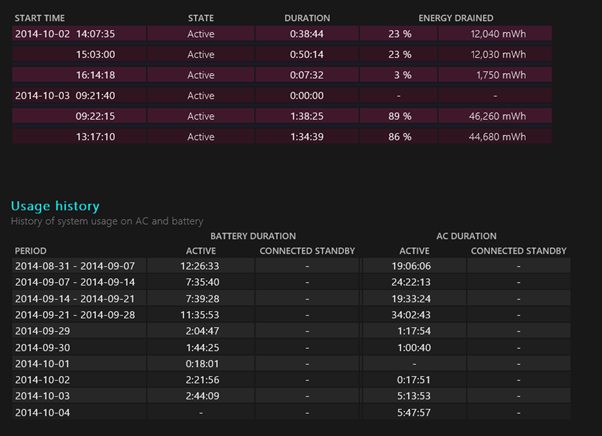Image resolution: width=602 pixels, height=436 pixels.
Task: Select the 12,040 mWh energy value
Action: (x=496, y=33)
